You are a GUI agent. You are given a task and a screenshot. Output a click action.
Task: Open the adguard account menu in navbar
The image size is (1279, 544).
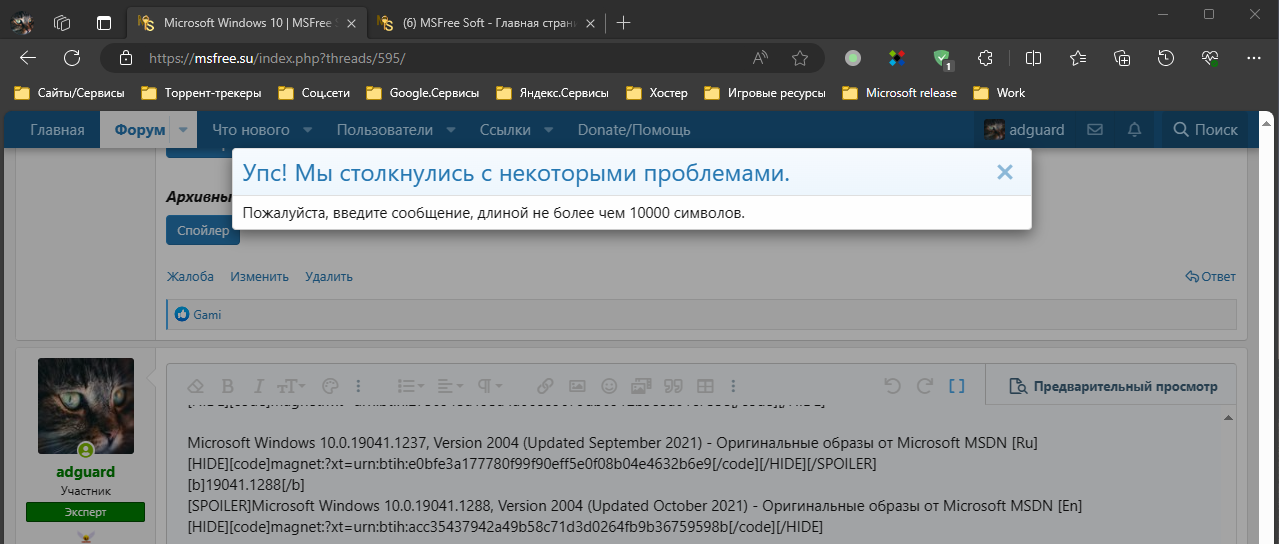coord(1025,129)
